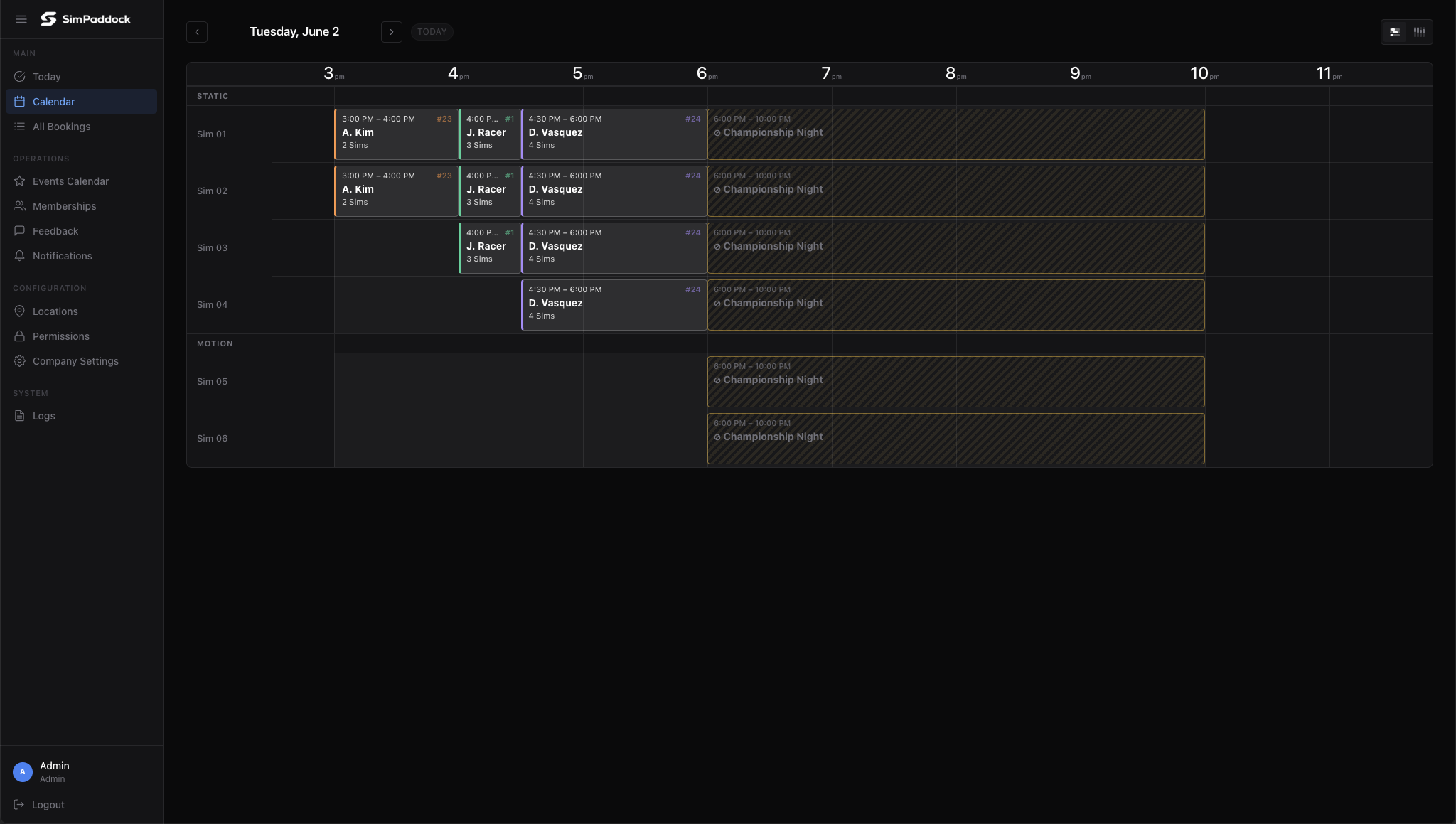The height and width of the screenshot is (824, 1456).
Task: Switch to vertical column view
Action: tap(1419, 32)
